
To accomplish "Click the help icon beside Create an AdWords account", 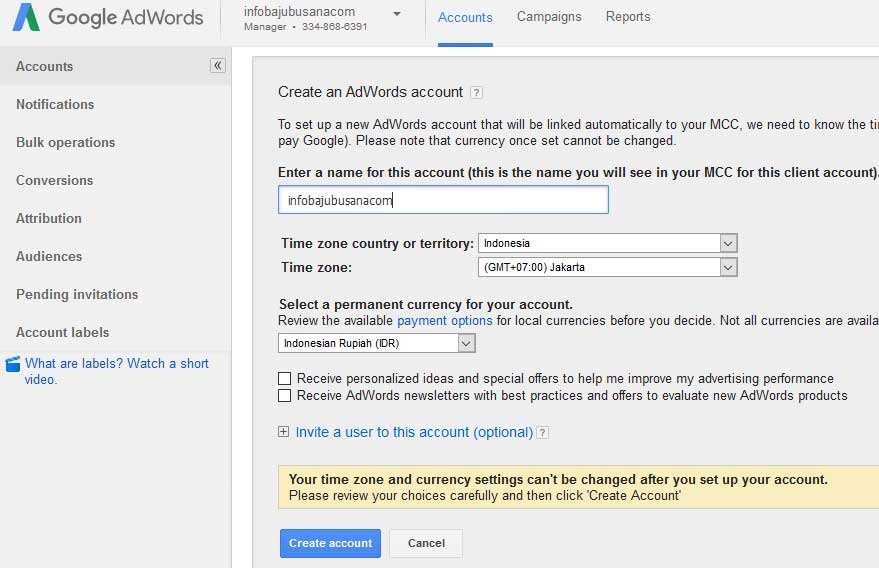I will pyautogui.click(x=476, y=93).
